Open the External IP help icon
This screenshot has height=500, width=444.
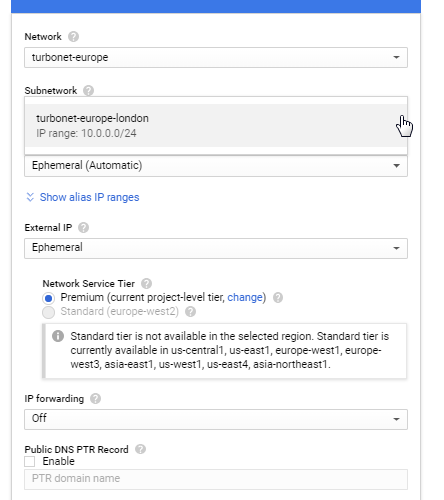click(x=83, y=228)
